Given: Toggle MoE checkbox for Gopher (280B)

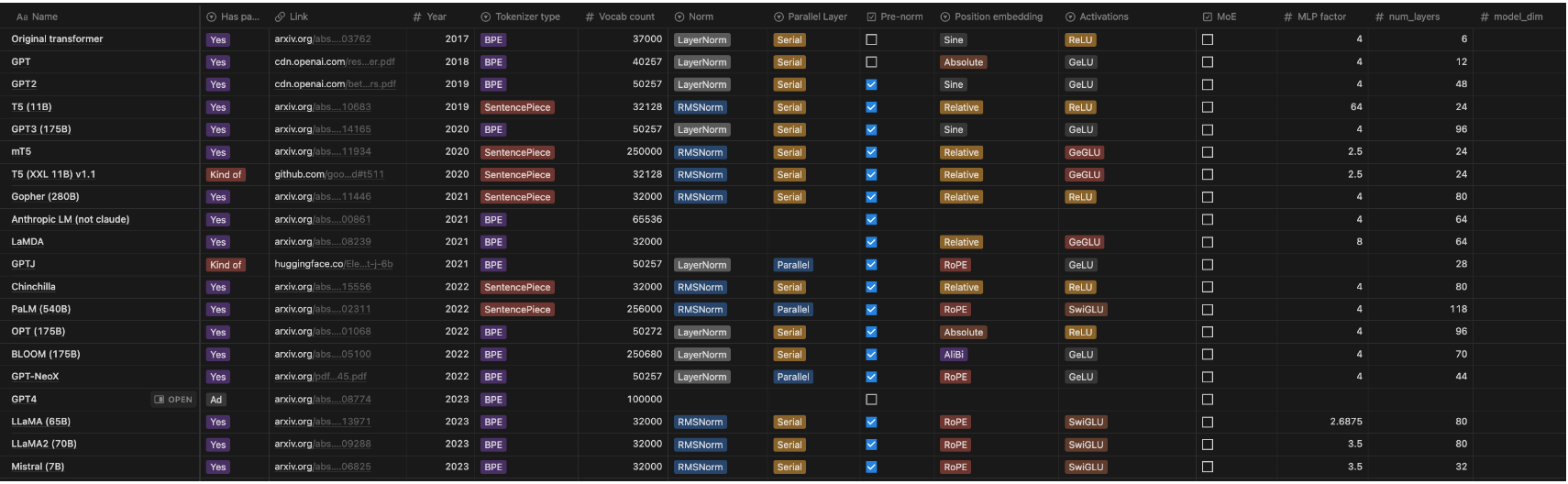Looking at the screenshot, I should [x=1208, y=197].
